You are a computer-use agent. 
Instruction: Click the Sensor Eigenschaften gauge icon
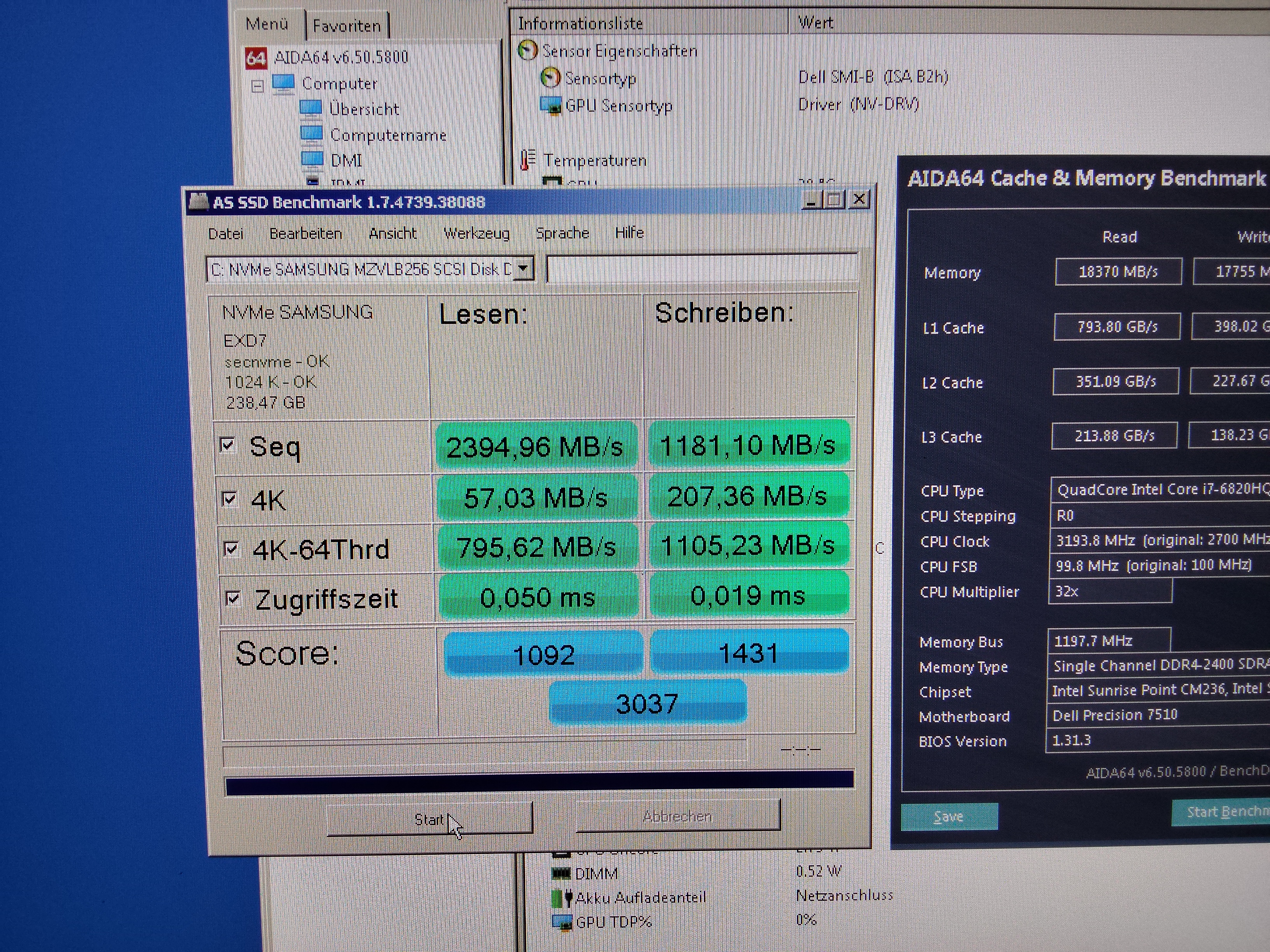[x=528, y=51]
